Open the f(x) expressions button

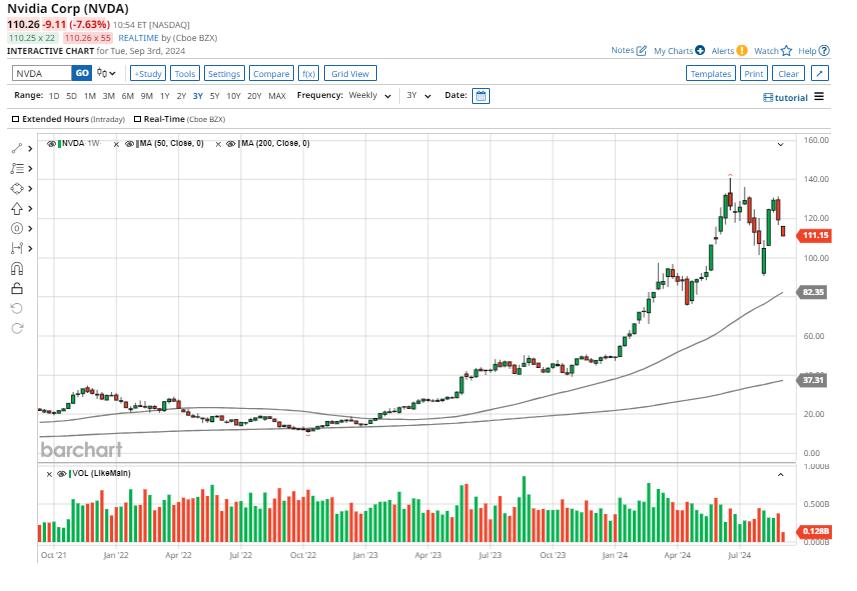pos(309,73)
